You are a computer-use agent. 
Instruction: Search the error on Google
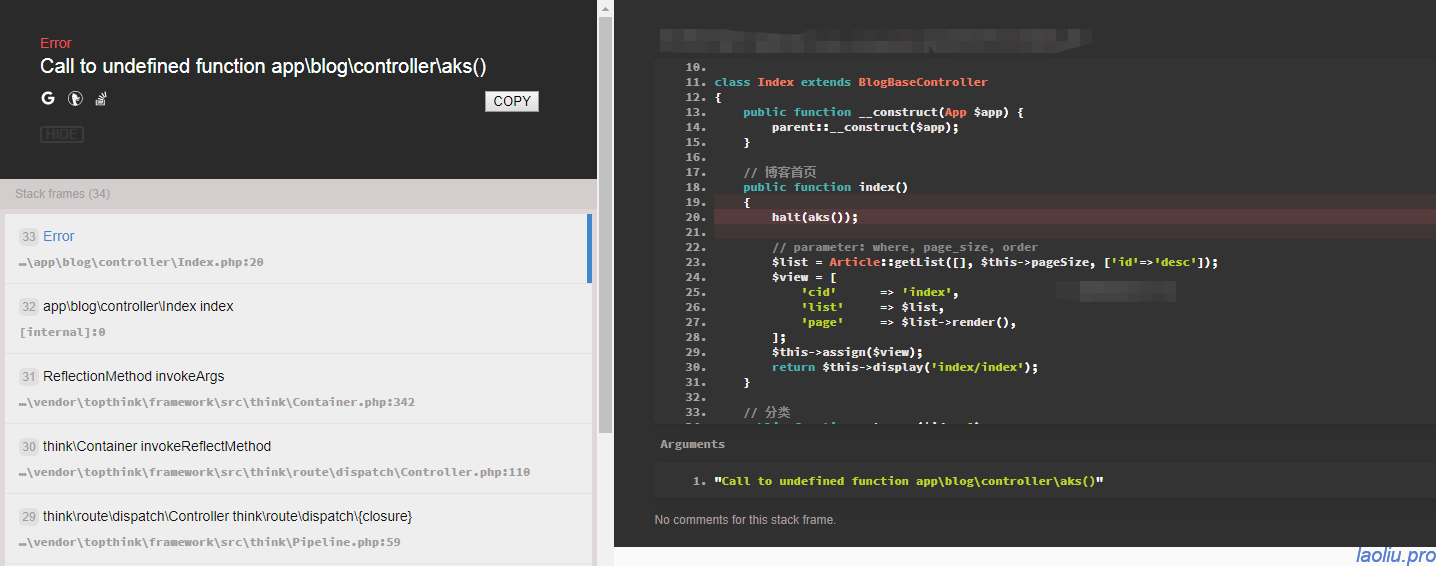(x=48, y=98)
